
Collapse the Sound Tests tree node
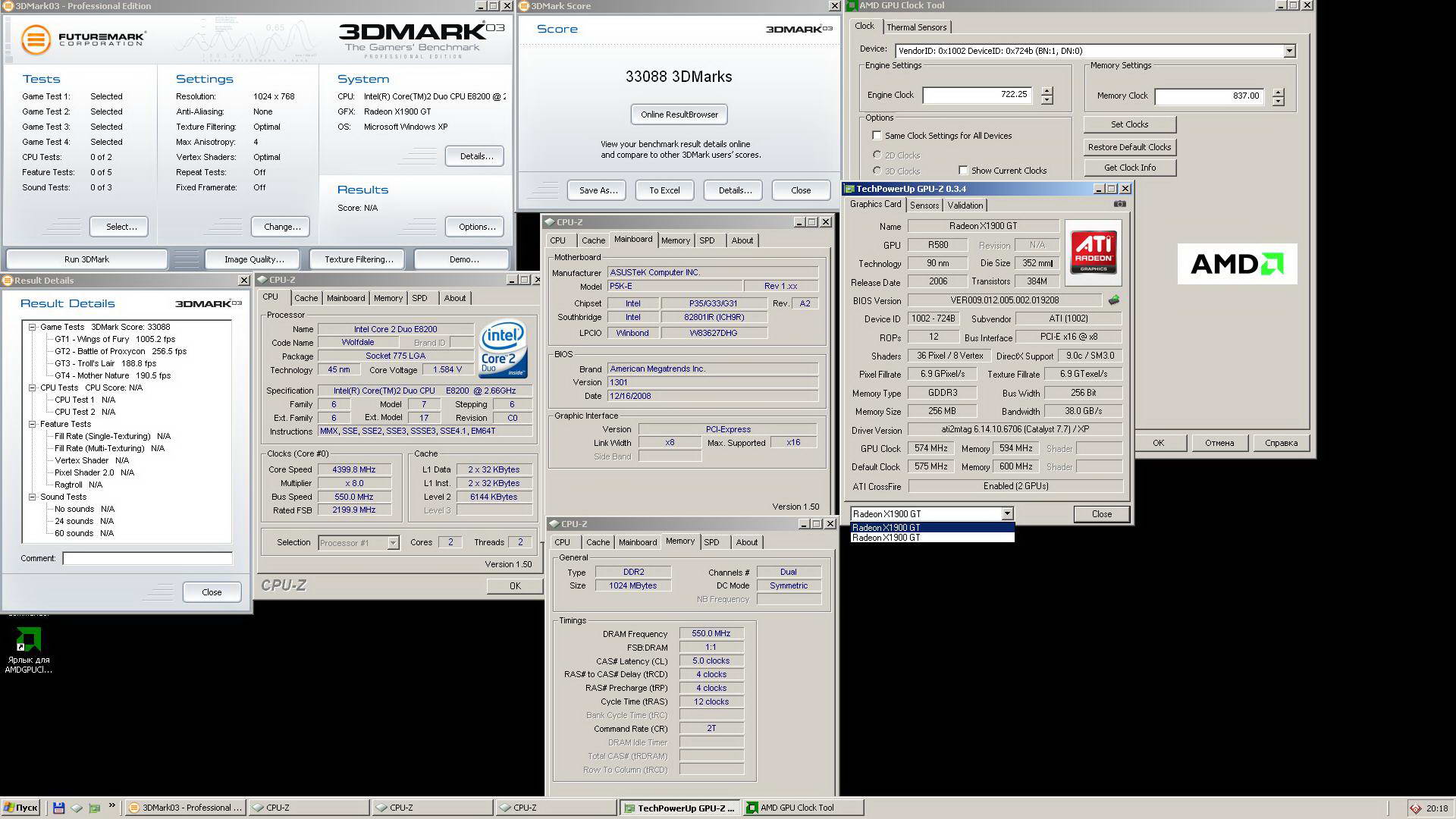click(33, 497)
